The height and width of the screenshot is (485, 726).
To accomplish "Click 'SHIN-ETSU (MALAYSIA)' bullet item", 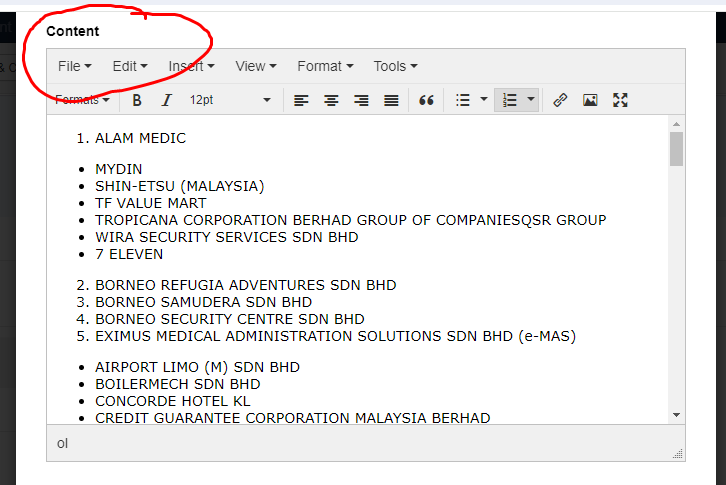I will (x=180, y=186).
